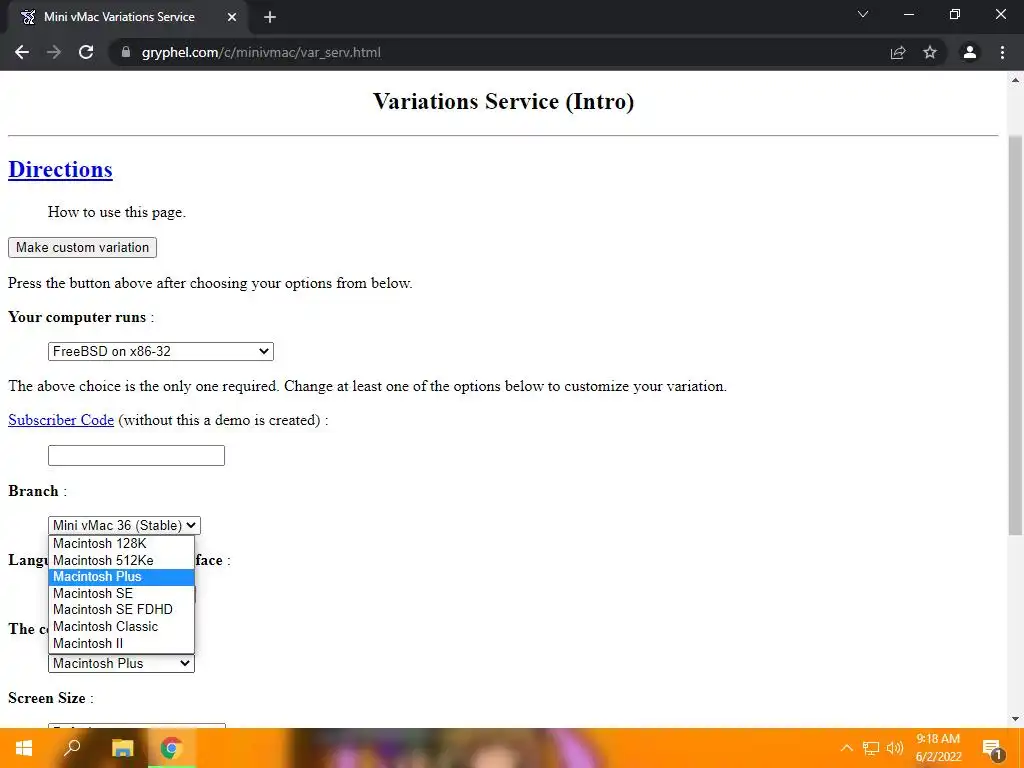Open the Windows Start menu
1024x768 pixels.
click(x=24, y=748)
